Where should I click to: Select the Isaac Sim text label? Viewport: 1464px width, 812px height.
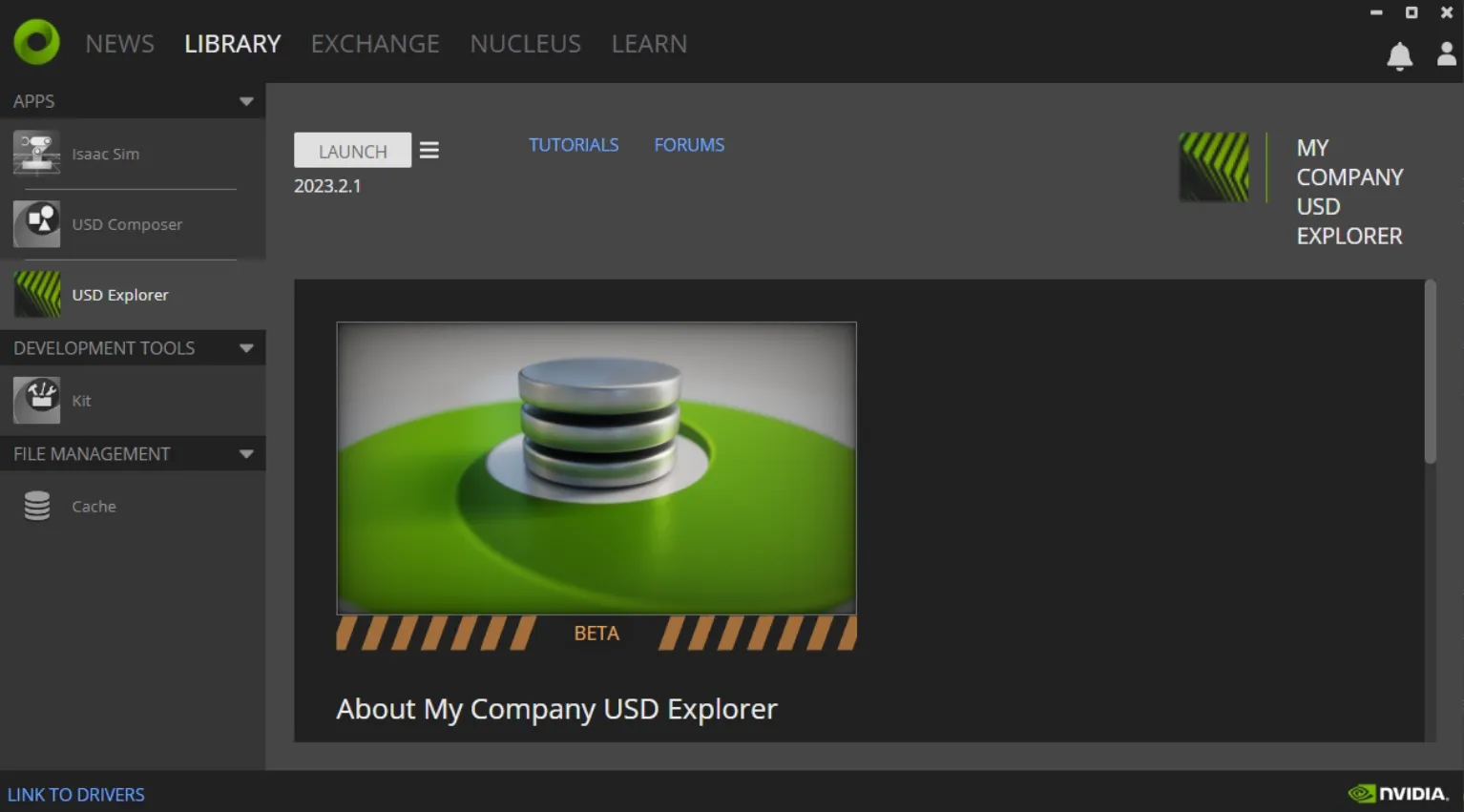[x=106, y=154]
